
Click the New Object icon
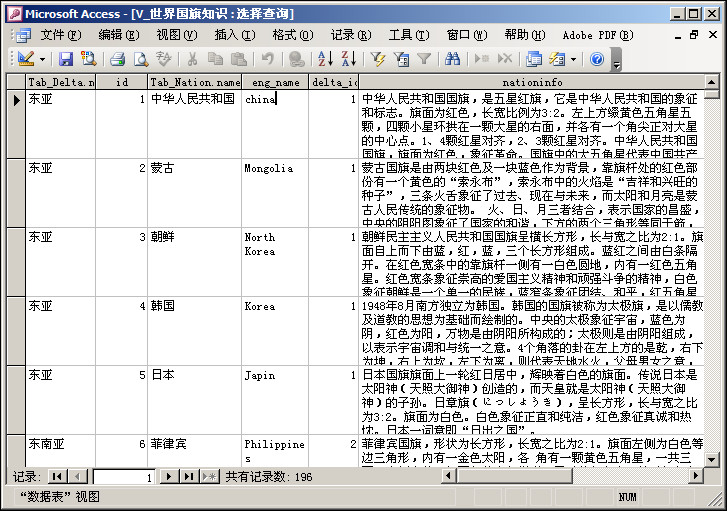(x=557, y=59)
